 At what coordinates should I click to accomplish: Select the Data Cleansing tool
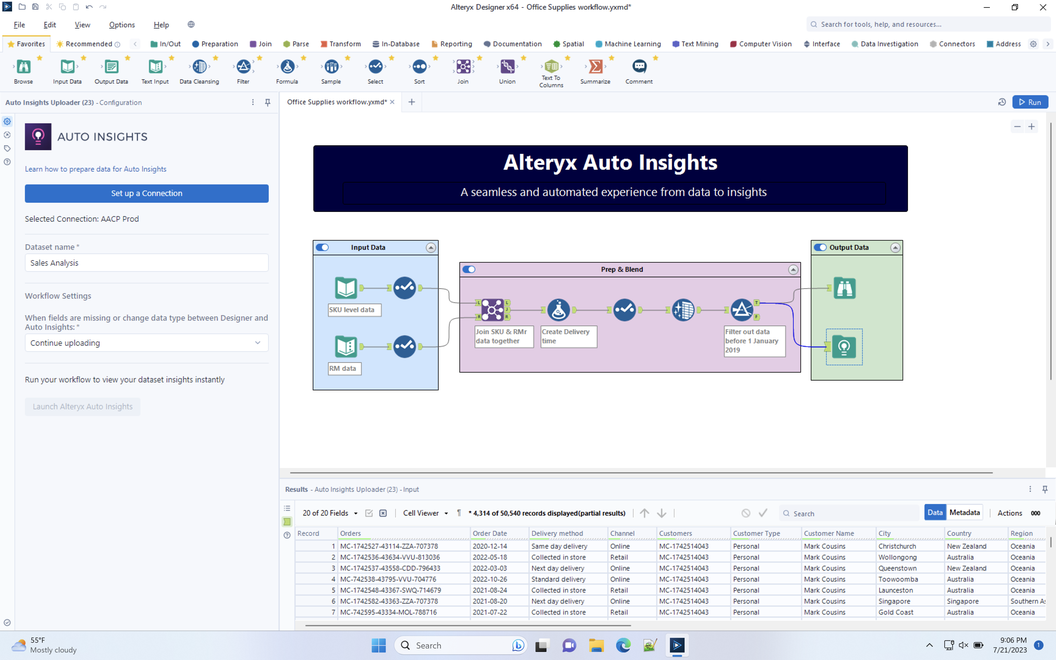pyautogui.click(x=199, y=68)
